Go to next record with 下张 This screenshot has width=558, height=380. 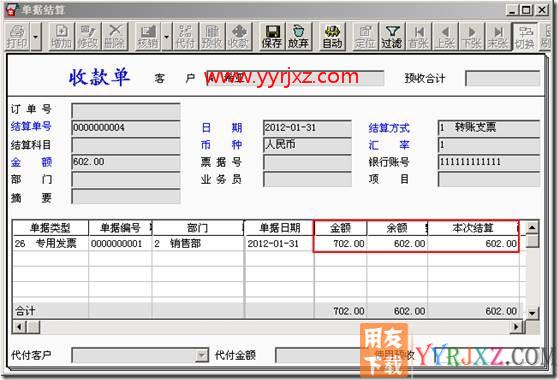(472, 36)
